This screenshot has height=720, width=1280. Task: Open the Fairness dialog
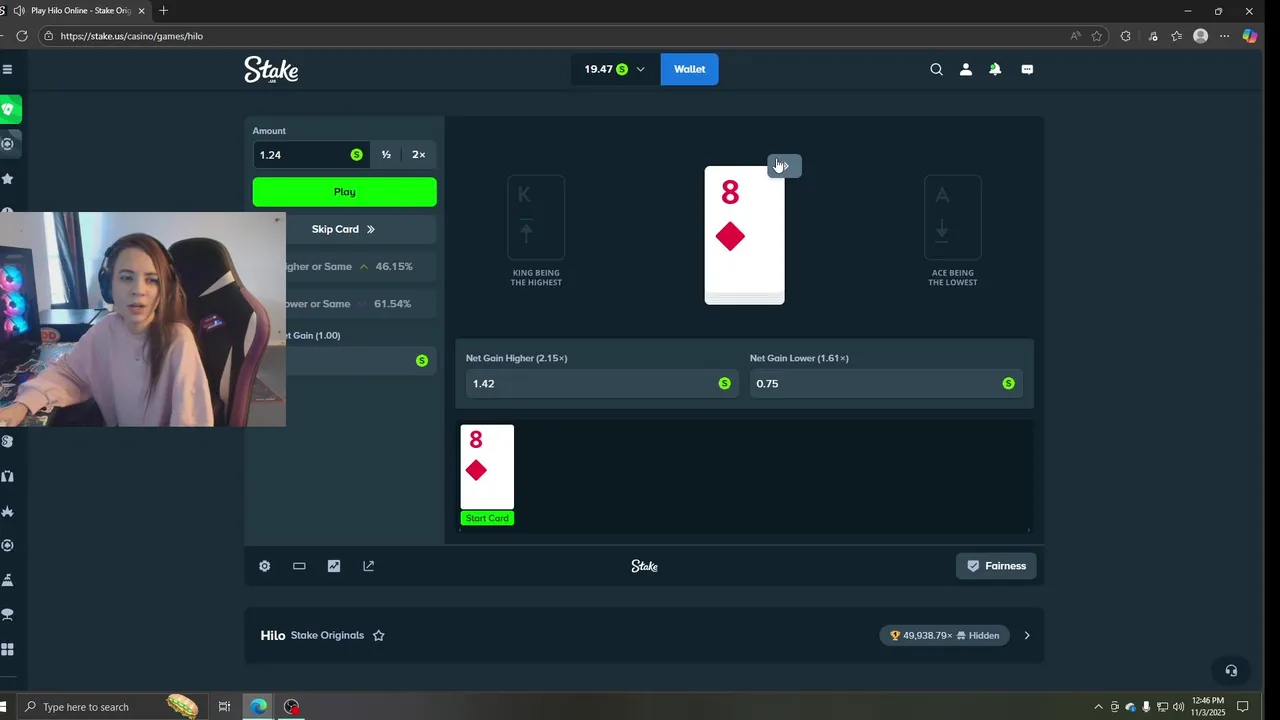[x=996, y=566]
